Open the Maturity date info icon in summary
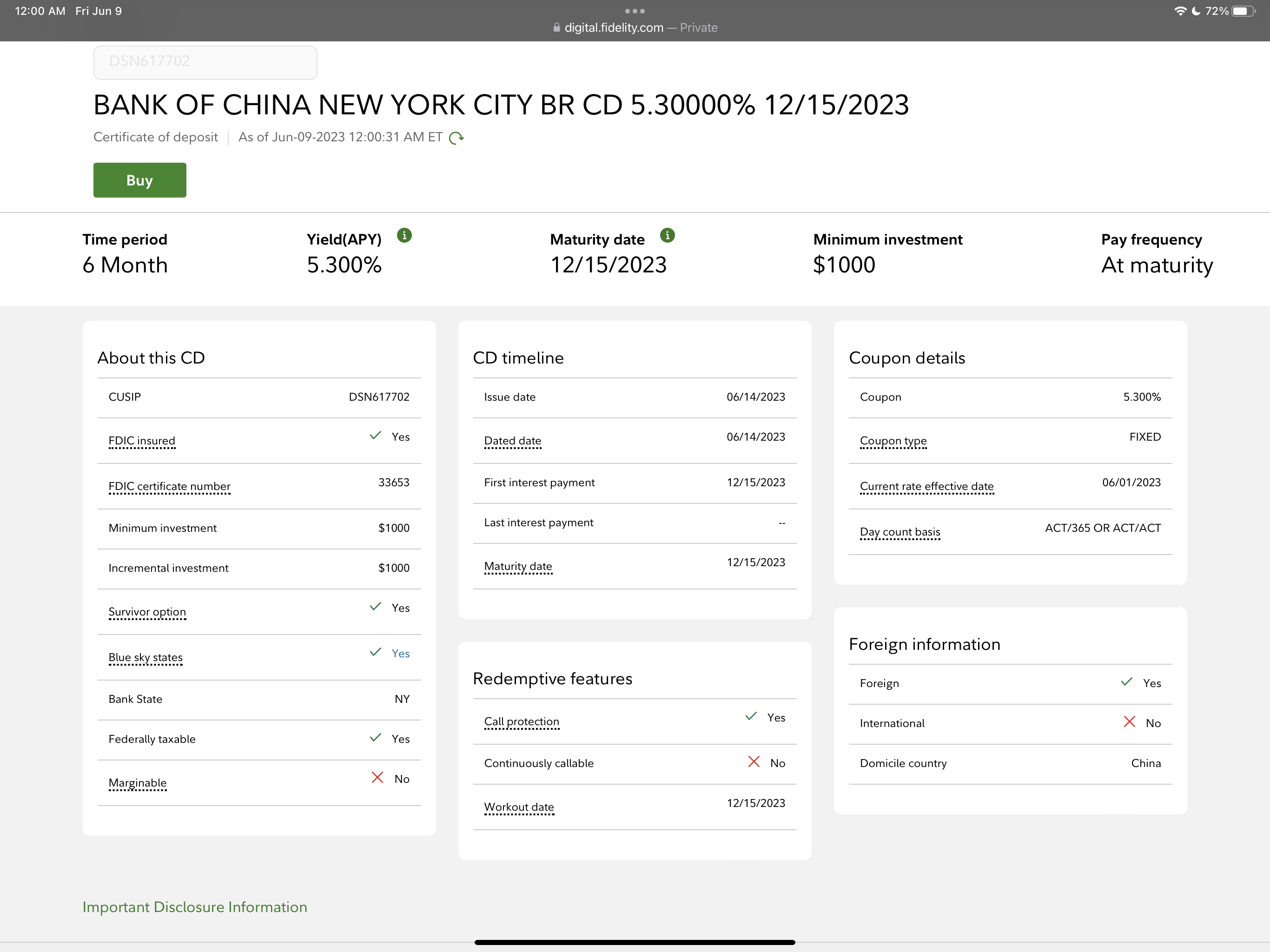This screenshot has width=1270, height=952. pos(667,235)
